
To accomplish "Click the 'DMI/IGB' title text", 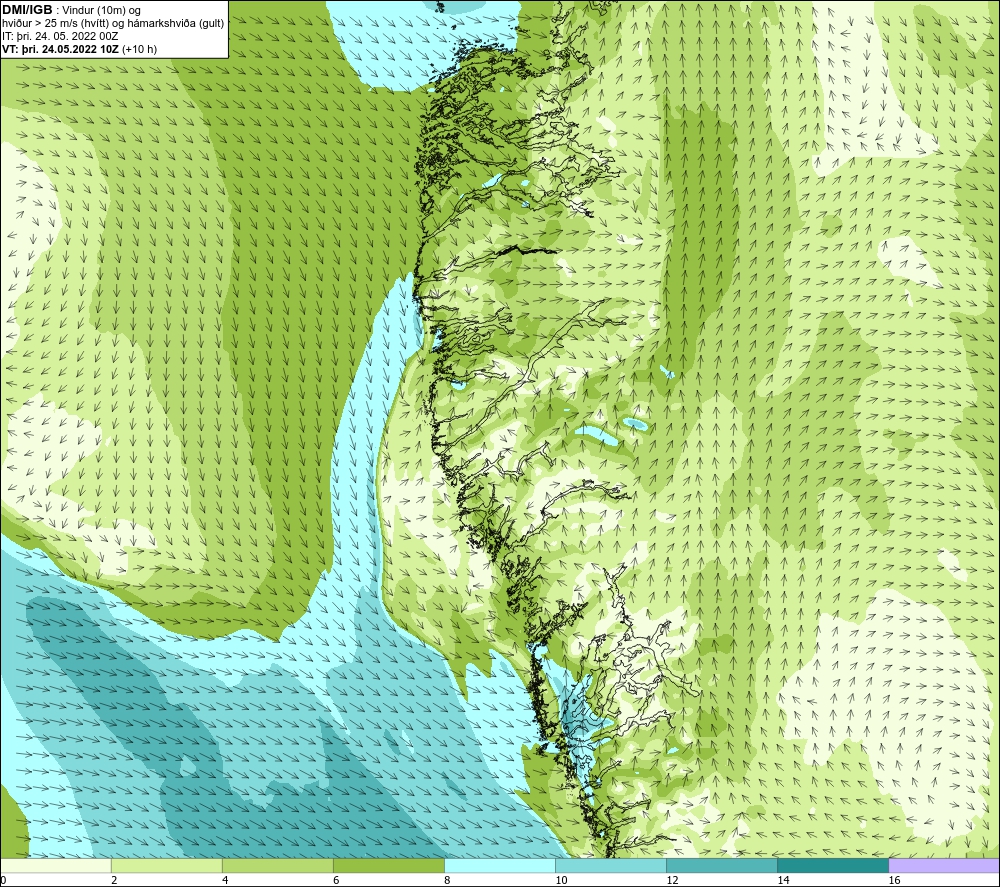I will (27, 10).
